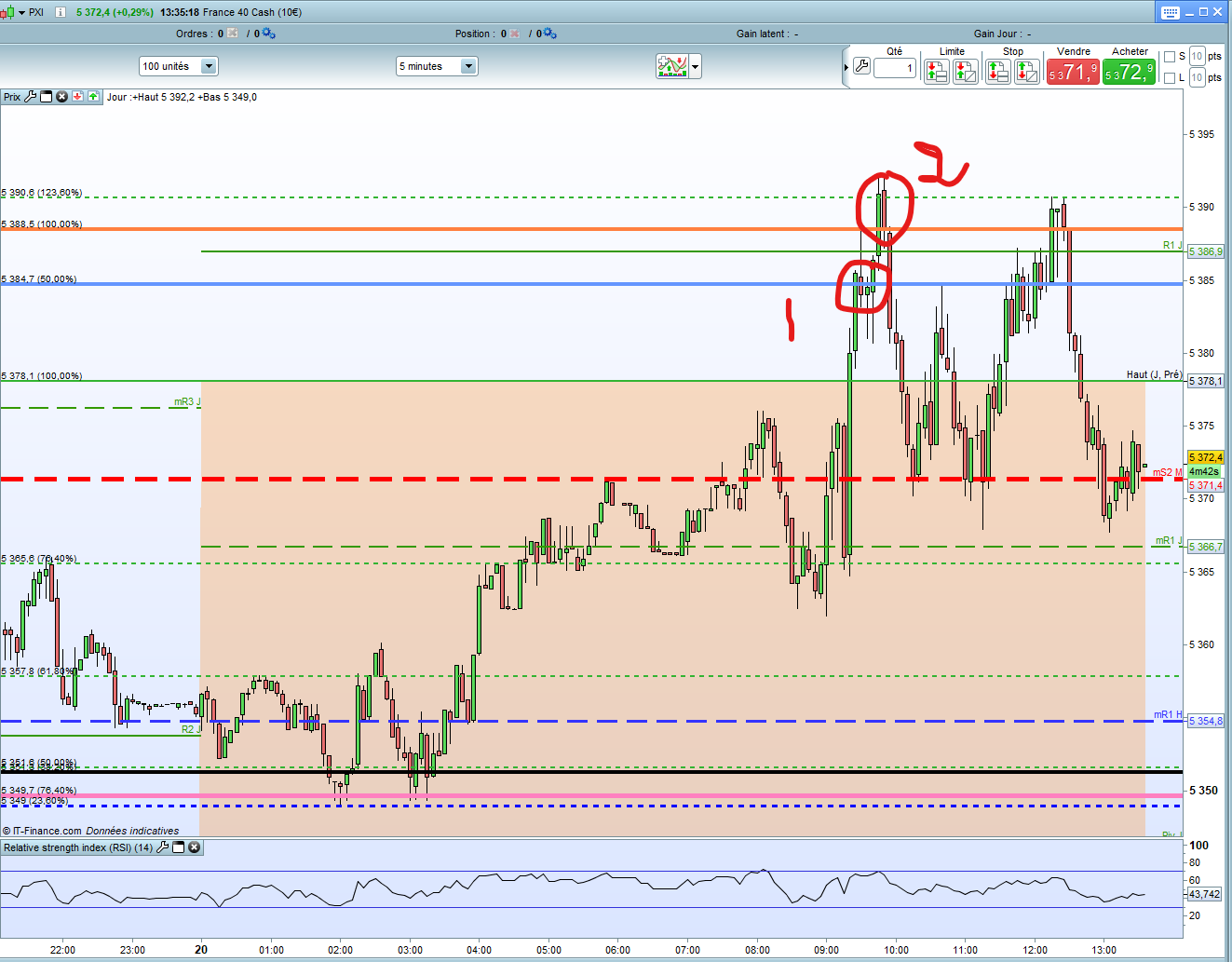
Task: Maximize the Prix panel window icon
Action: pyautogui.click(x=46, y=96)
